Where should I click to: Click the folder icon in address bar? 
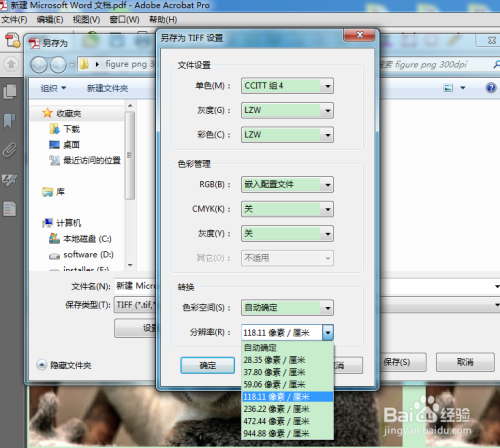(x=84, y=64)
